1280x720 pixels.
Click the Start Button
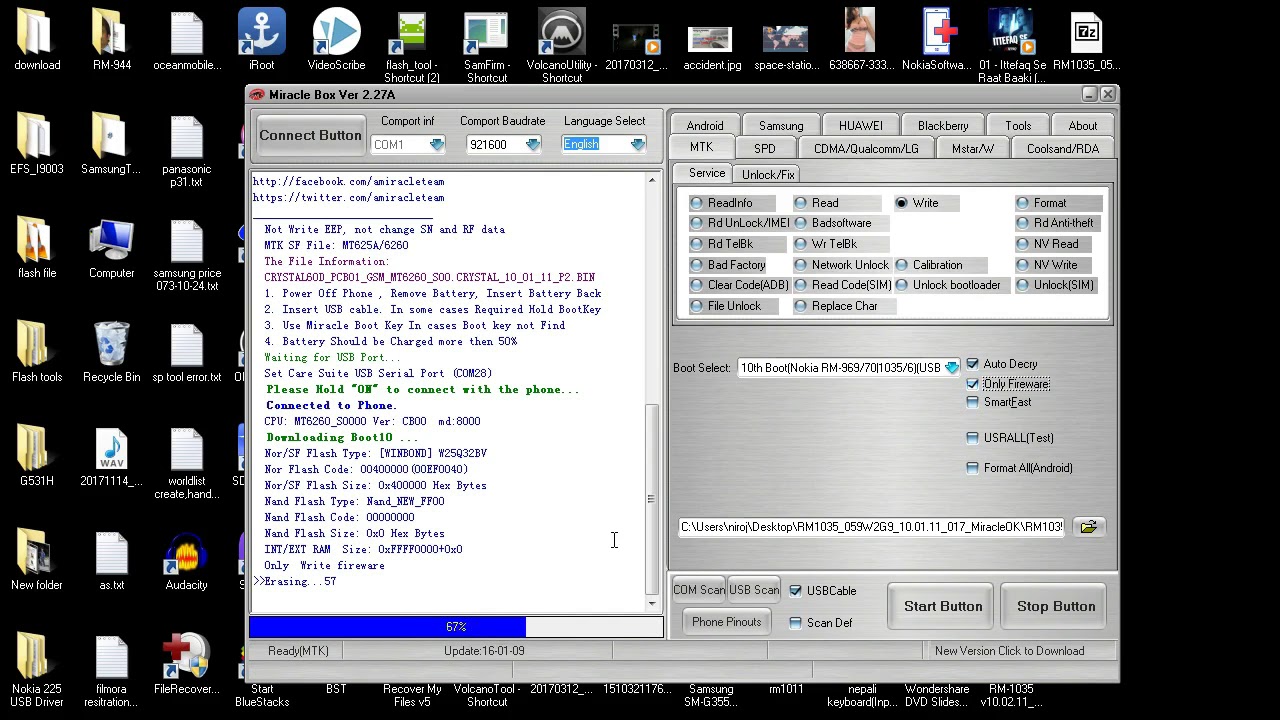coord(943,606)
